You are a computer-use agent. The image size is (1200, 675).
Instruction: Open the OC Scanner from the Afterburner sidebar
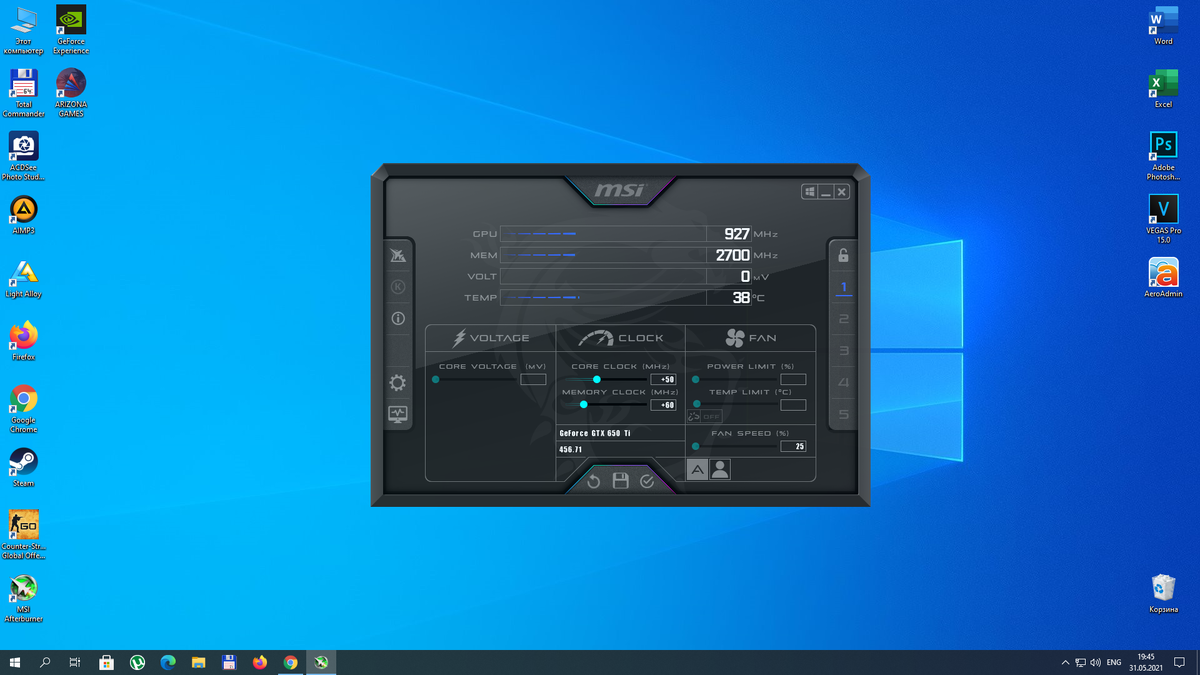[398, 255]
